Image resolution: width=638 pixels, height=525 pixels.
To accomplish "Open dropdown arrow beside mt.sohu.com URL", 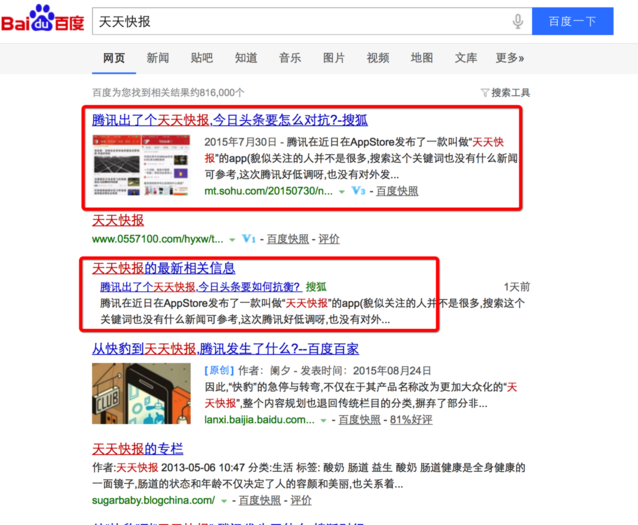I will pos(341,191).
